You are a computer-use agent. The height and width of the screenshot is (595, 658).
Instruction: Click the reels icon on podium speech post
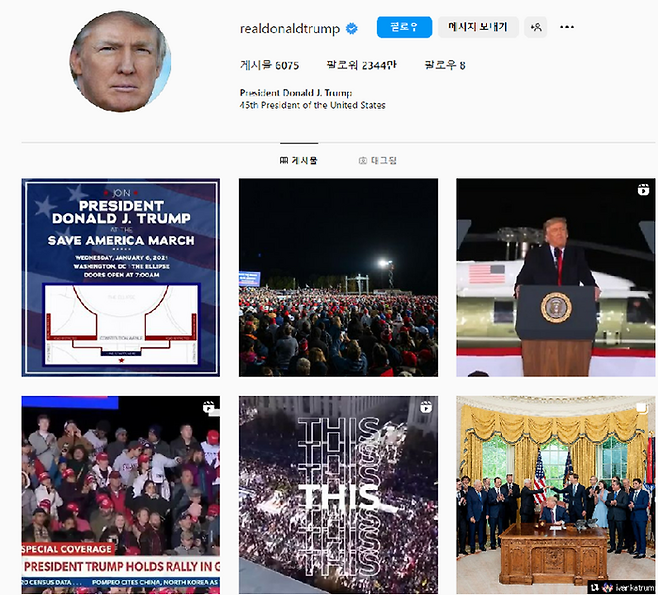click(643, 190)
